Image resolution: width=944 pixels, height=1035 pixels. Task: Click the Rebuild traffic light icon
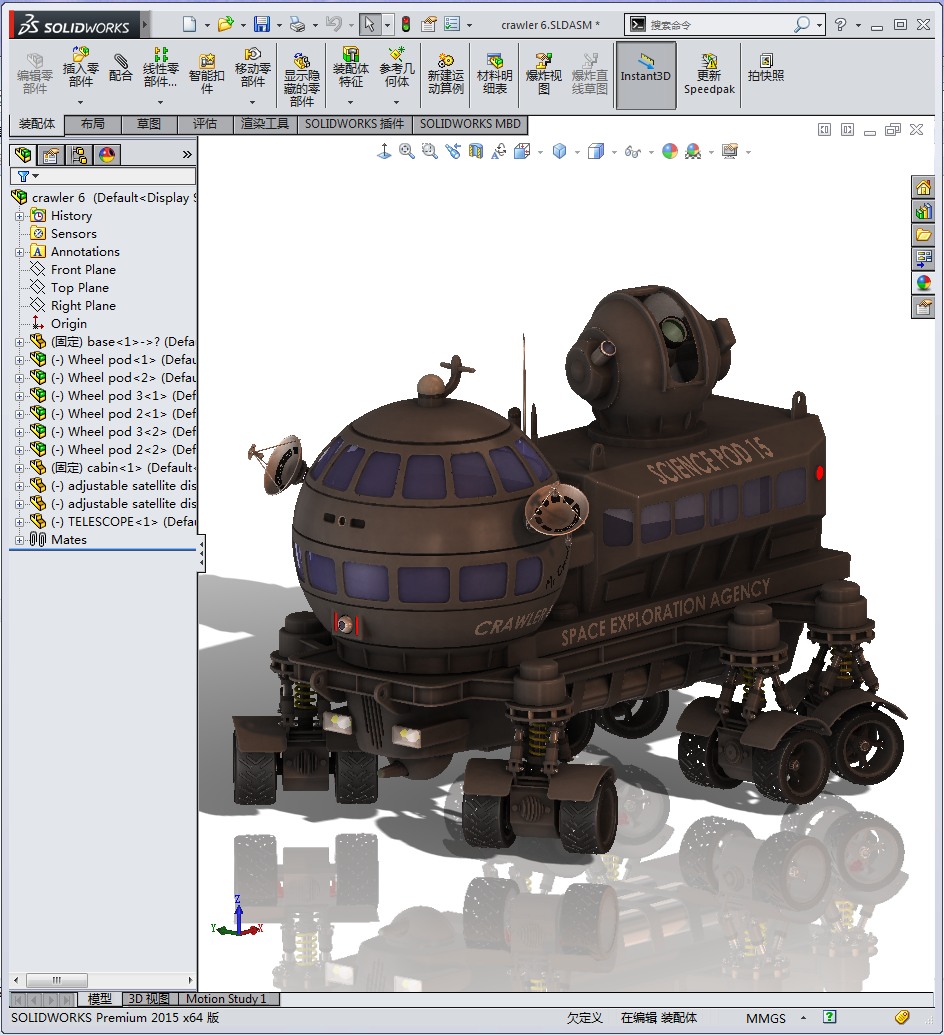coord(406,24)
